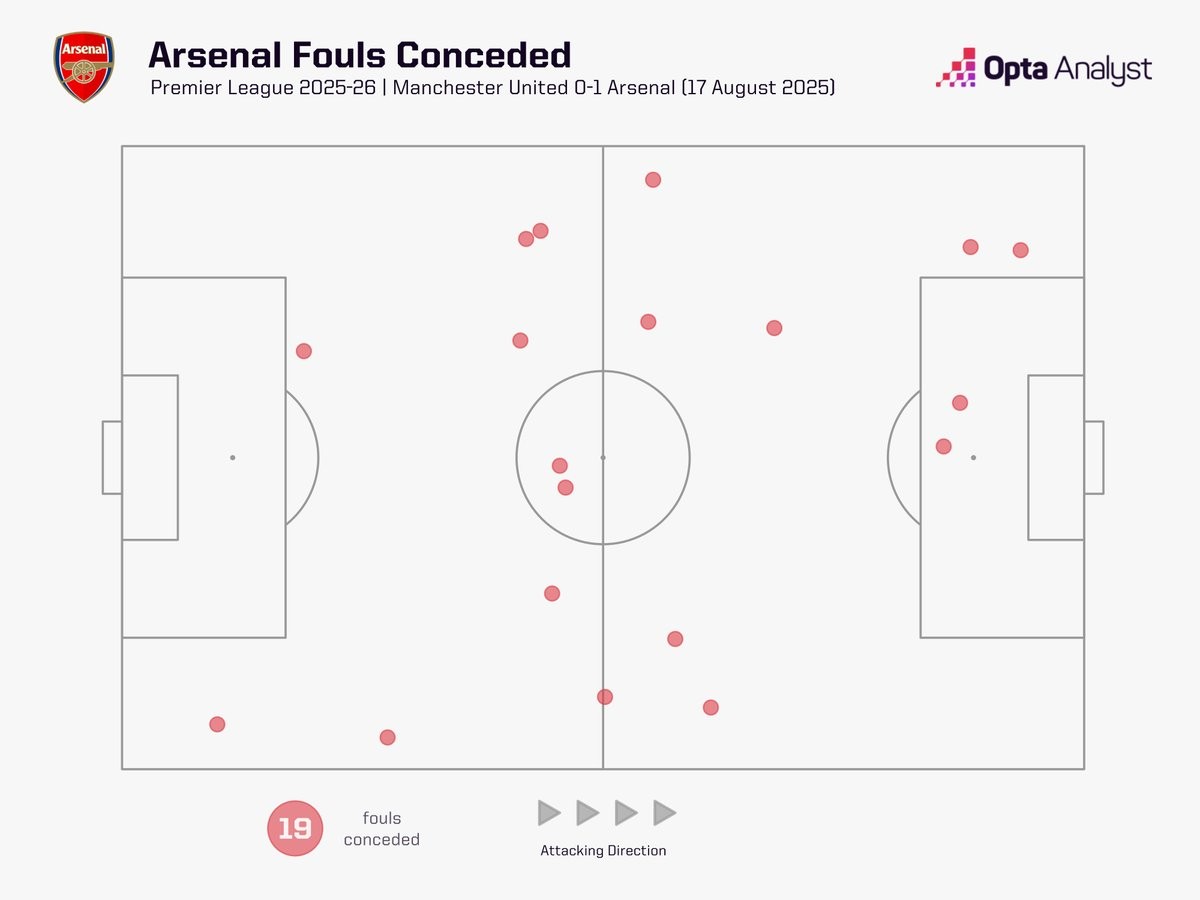Viewport: 1200px width, 900px height.
Task: Click the Arsenal club crest logo
Action: pyautogui.click(x=84, y=67)
